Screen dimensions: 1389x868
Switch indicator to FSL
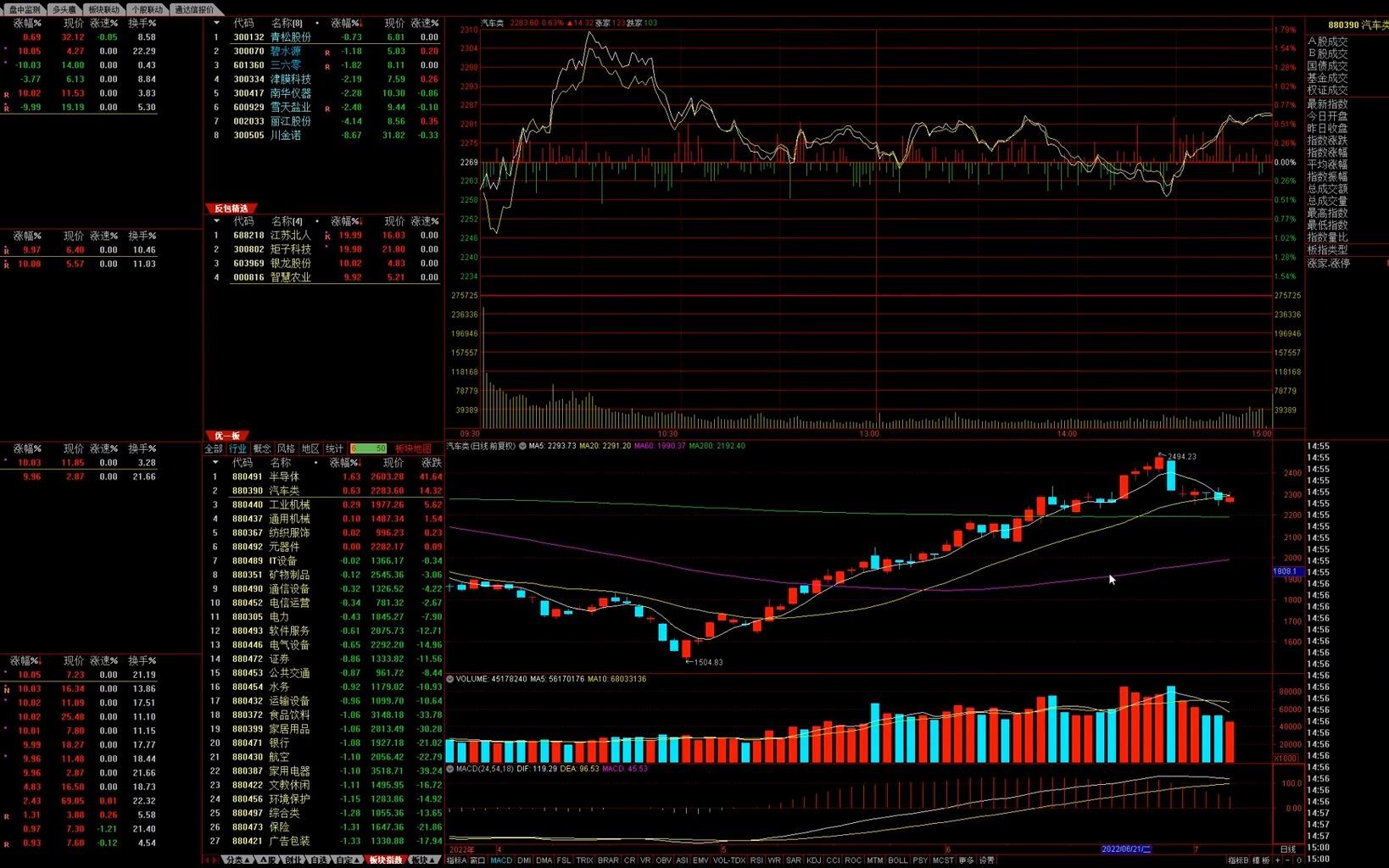(x=564, y=860)
